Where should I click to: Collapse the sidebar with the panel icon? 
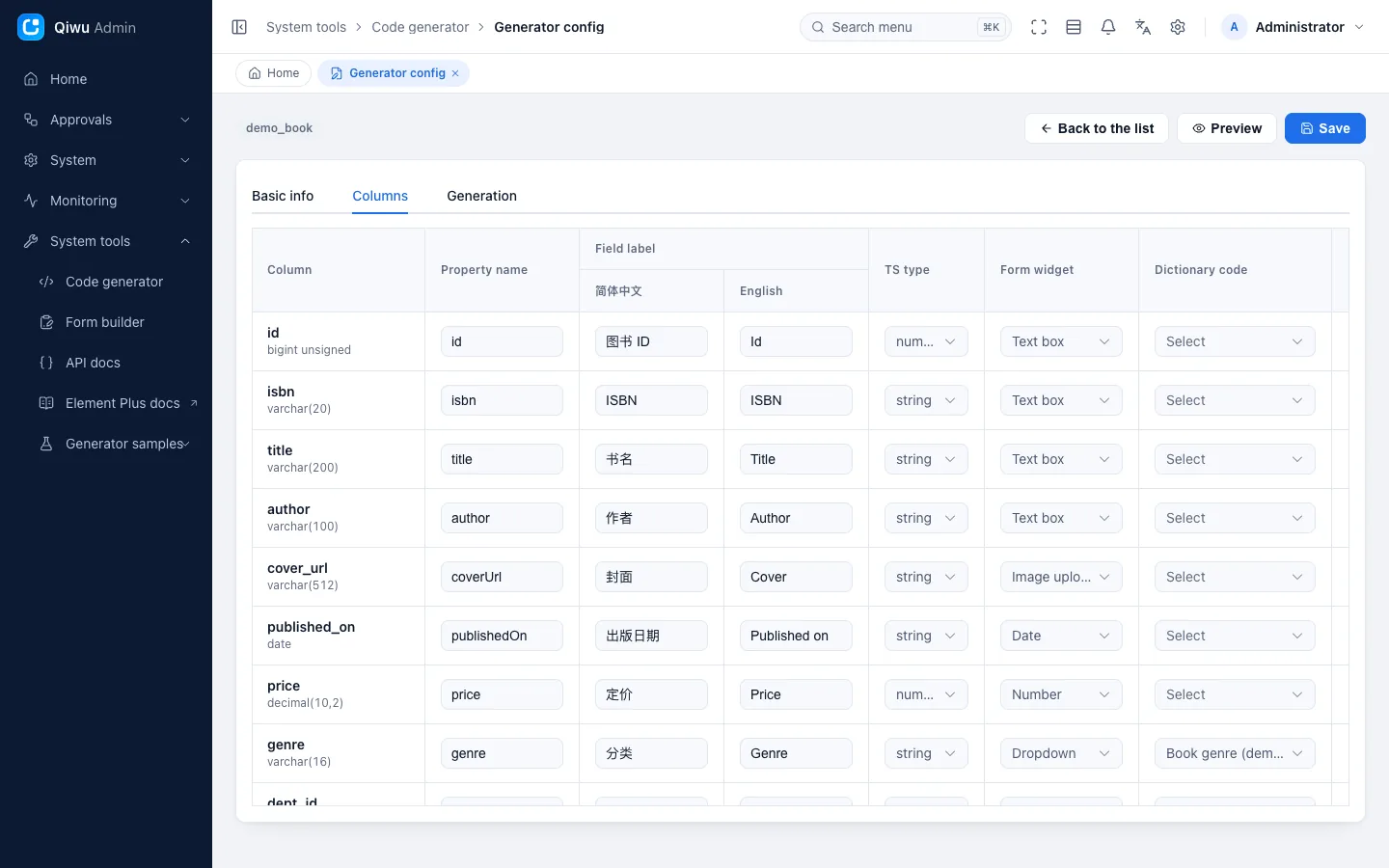coord(239,27)
